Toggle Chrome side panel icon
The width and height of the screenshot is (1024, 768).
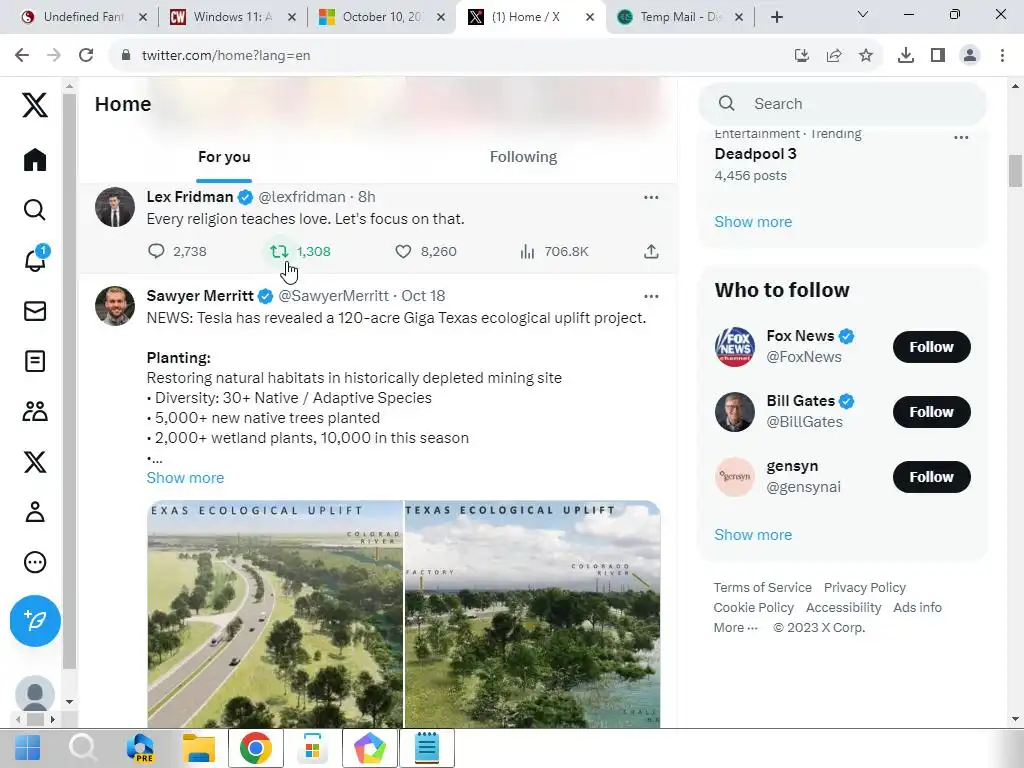tap(938, 56)
